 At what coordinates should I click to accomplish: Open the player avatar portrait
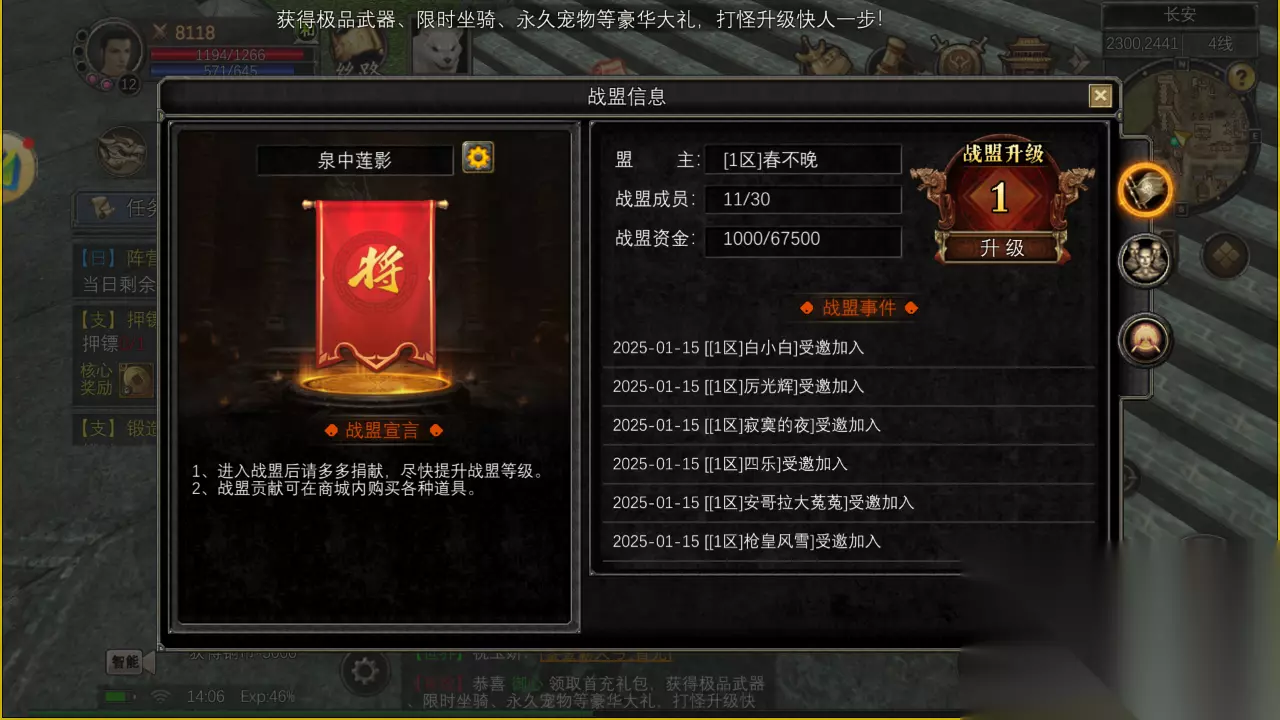pyautogui.click(x=114, y=50)
